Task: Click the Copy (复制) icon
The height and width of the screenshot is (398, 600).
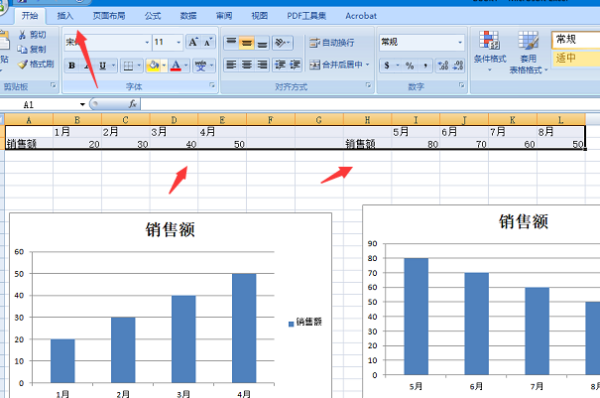Action: coord(22,49)
